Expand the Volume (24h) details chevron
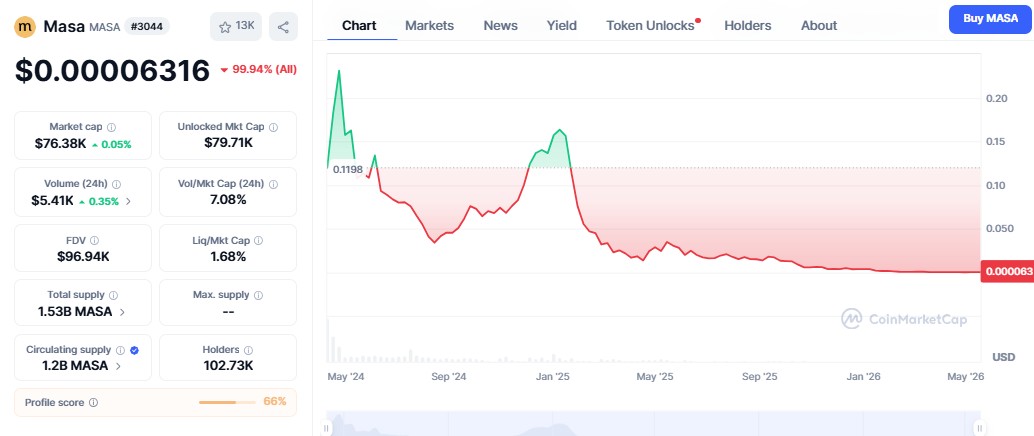This screenshot has width=1034, height=436. [x=129, y=201]
